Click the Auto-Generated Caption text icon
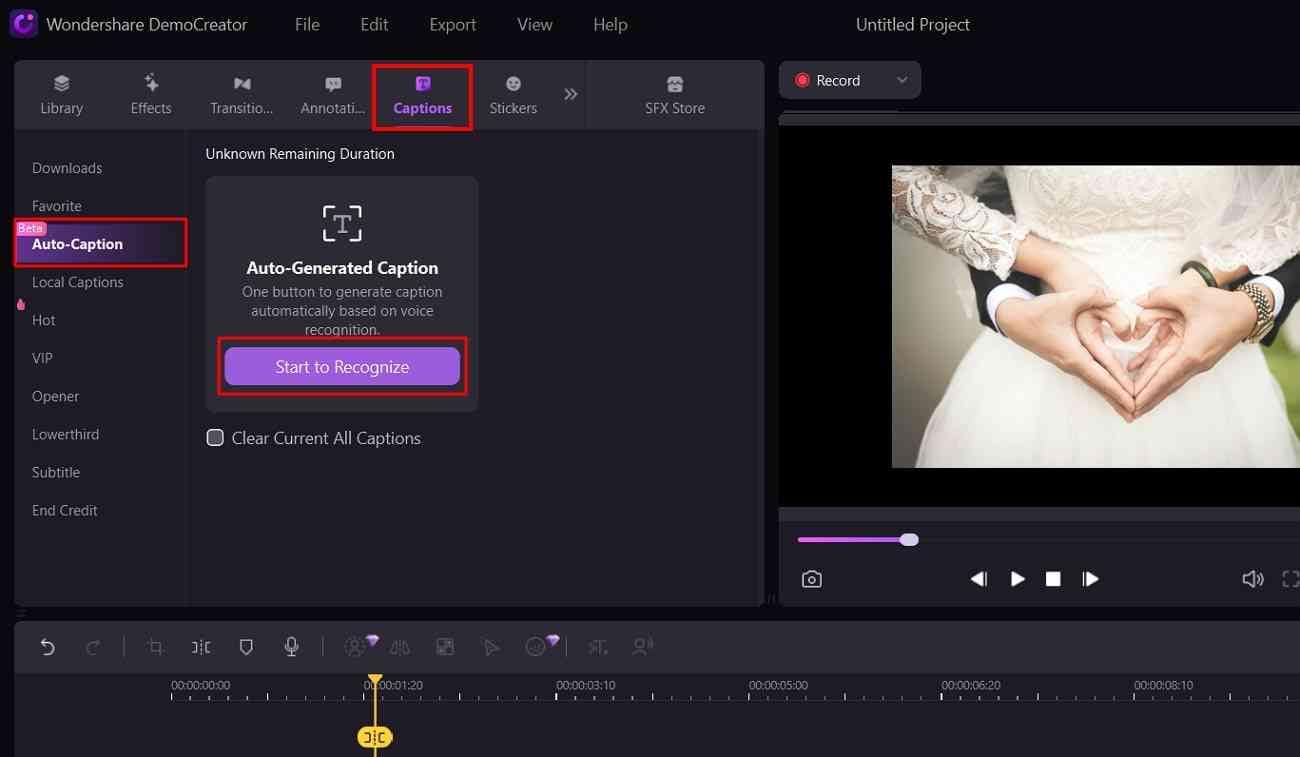Viewport: 1300px width, 757px height. tap(342, 223)
